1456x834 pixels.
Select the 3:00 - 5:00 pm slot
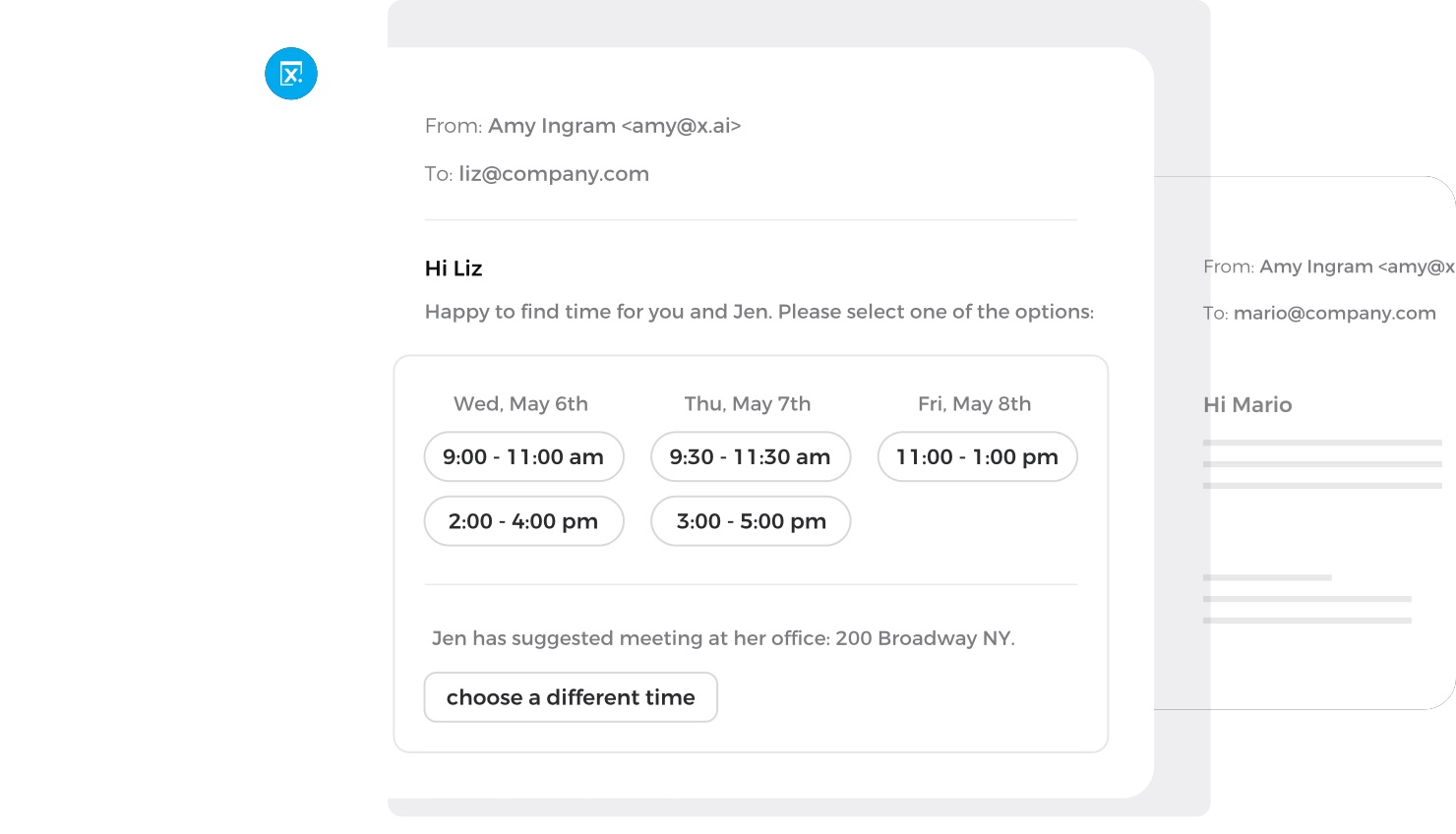coord(750,521)
